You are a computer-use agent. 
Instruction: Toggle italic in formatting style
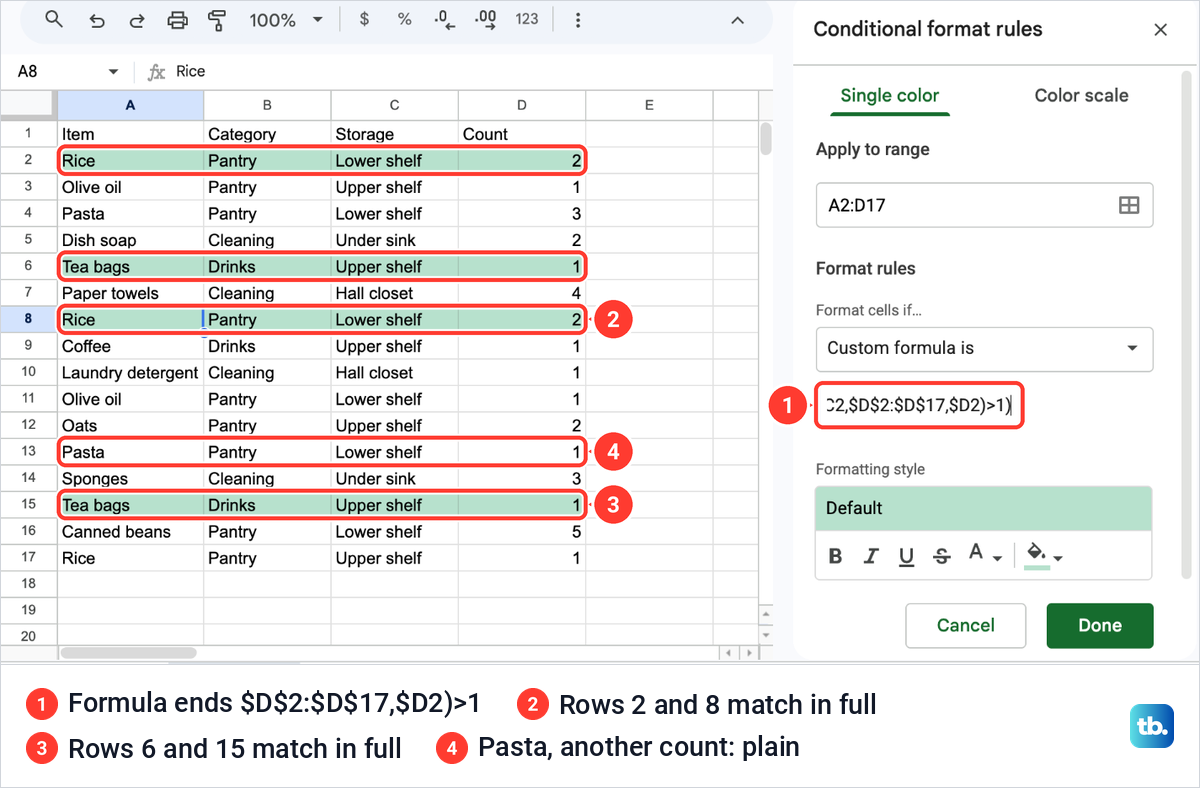(x=871, y=556)
